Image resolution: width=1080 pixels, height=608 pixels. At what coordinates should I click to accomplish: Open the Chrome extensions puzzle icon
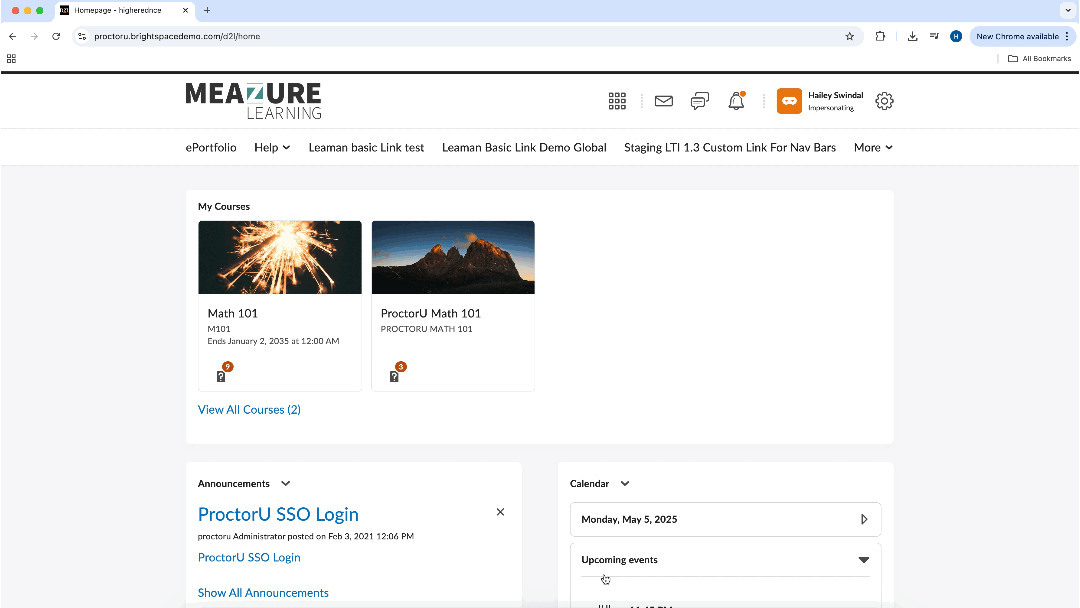coord(880,36)
